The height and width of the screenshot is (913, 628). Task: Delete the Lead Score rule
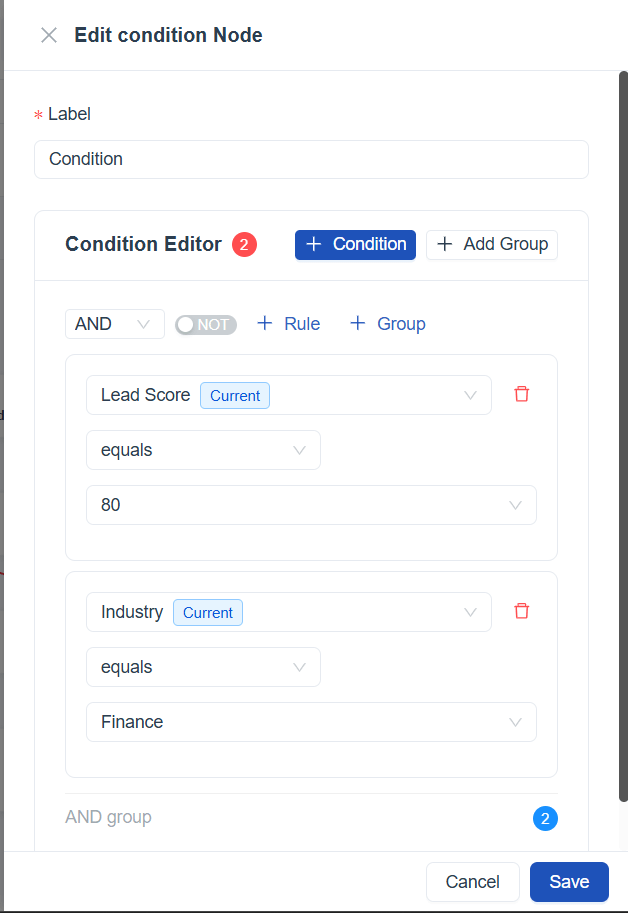click(x=521, y=394)
